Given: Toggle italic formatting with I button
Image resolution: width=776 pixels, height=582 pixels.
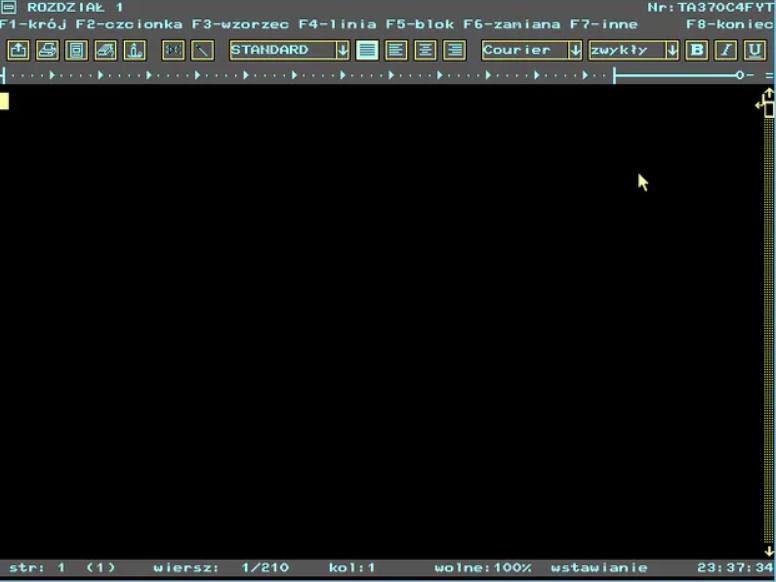Looking at the screenshot, I should pyautogui.click(x=726, y=50).
